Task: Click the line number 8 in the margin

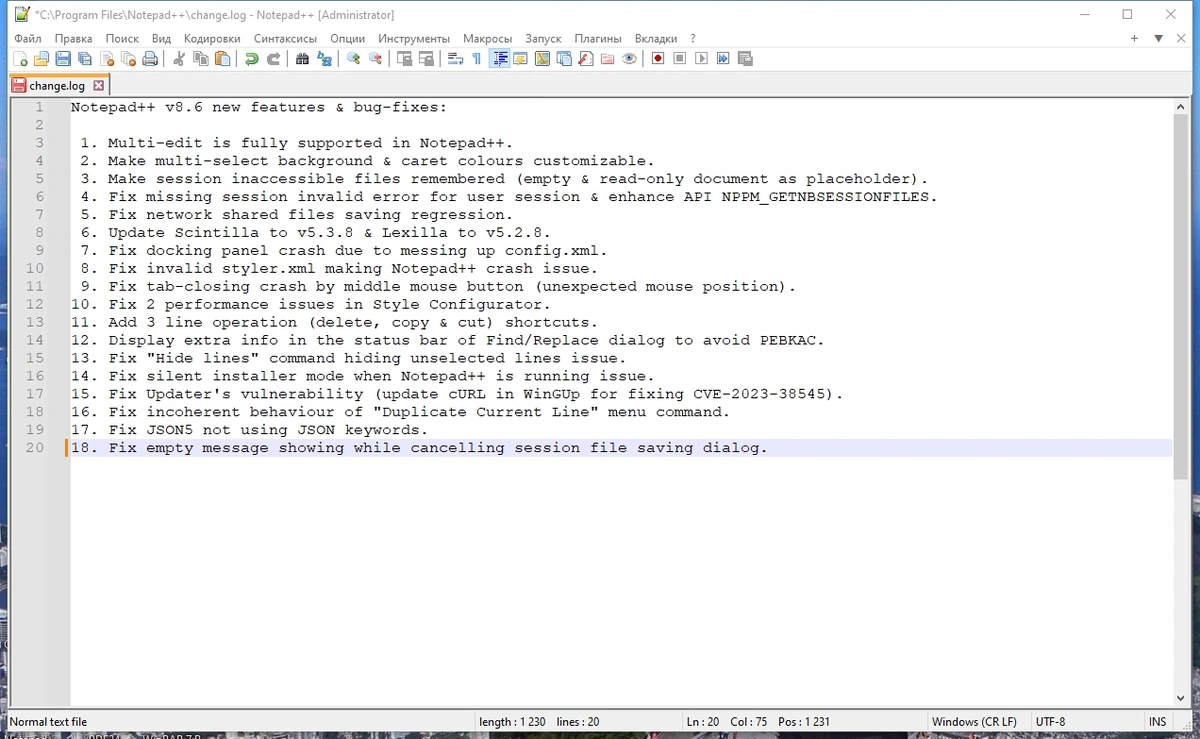Action: pos(39,233)
